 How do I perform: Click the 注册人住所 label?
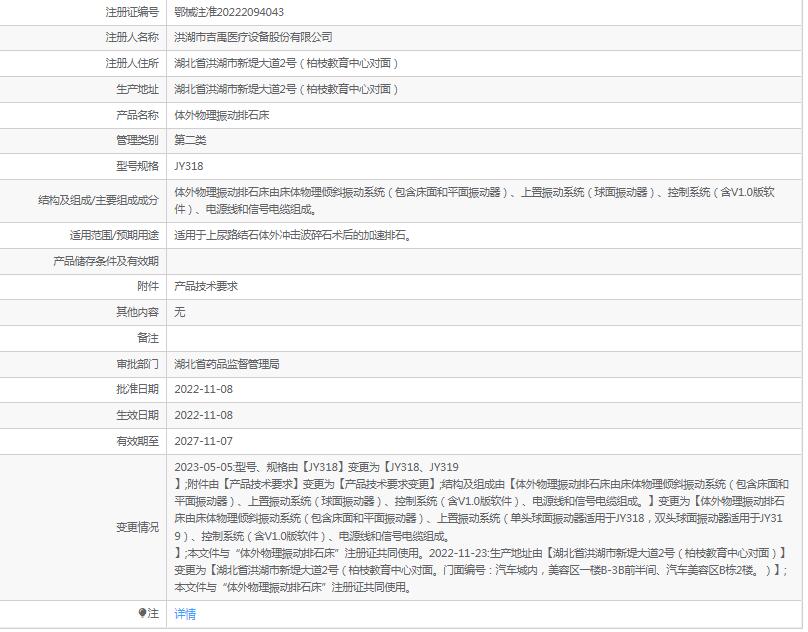(x=132, y=63)
